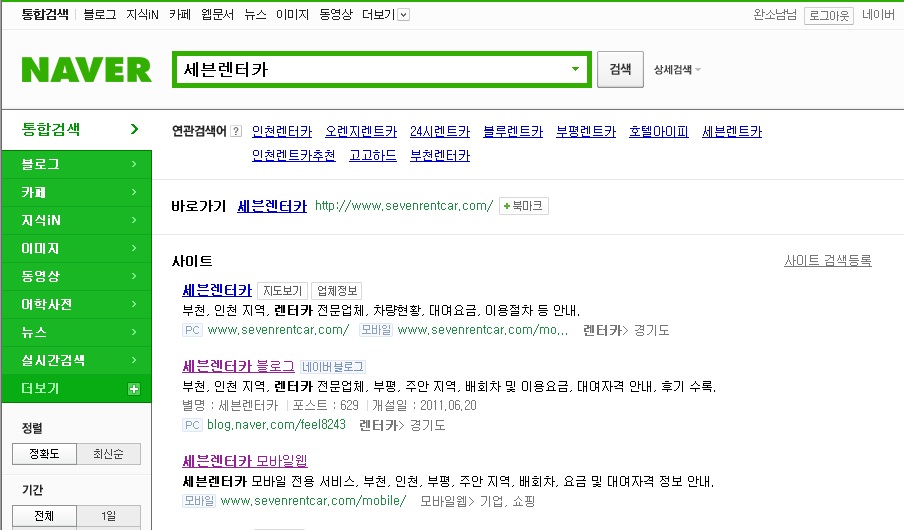
Task: Open 블로그 in the left sidebar
Action: point(77,164)
